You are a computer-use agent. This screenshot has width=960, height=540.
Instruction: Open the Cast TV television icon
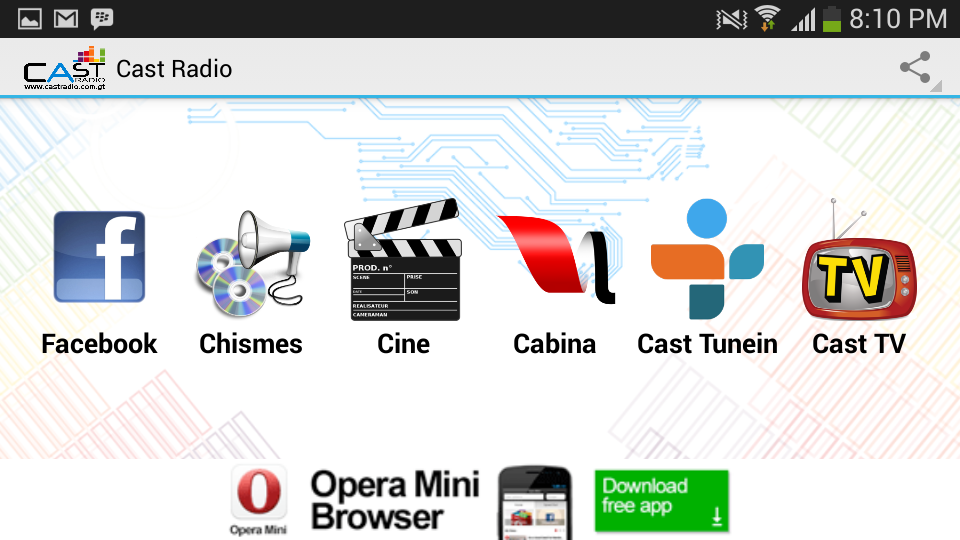point(859,259)
